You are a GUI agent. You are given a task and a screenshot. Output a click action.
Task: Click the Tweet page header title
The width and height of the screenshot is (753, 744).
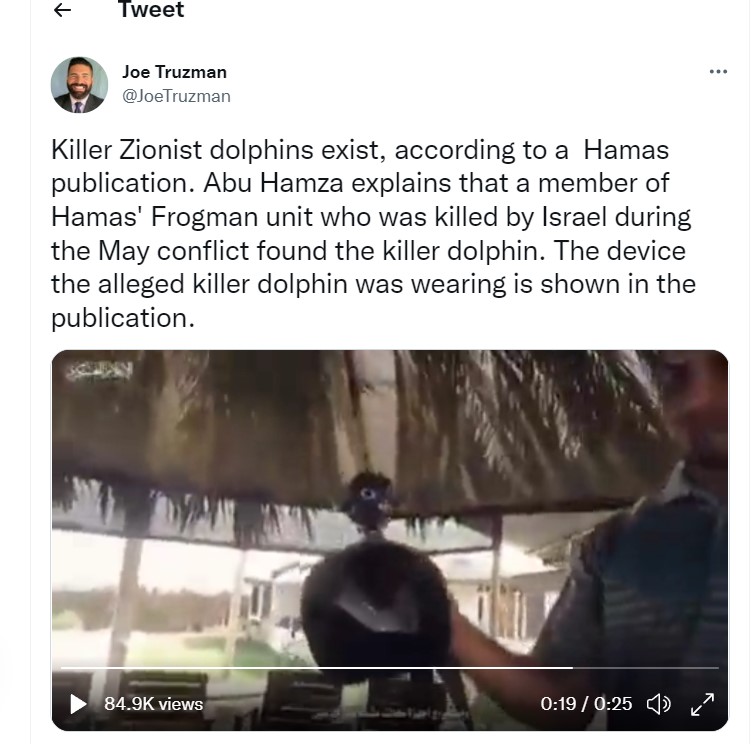(151, 11)
